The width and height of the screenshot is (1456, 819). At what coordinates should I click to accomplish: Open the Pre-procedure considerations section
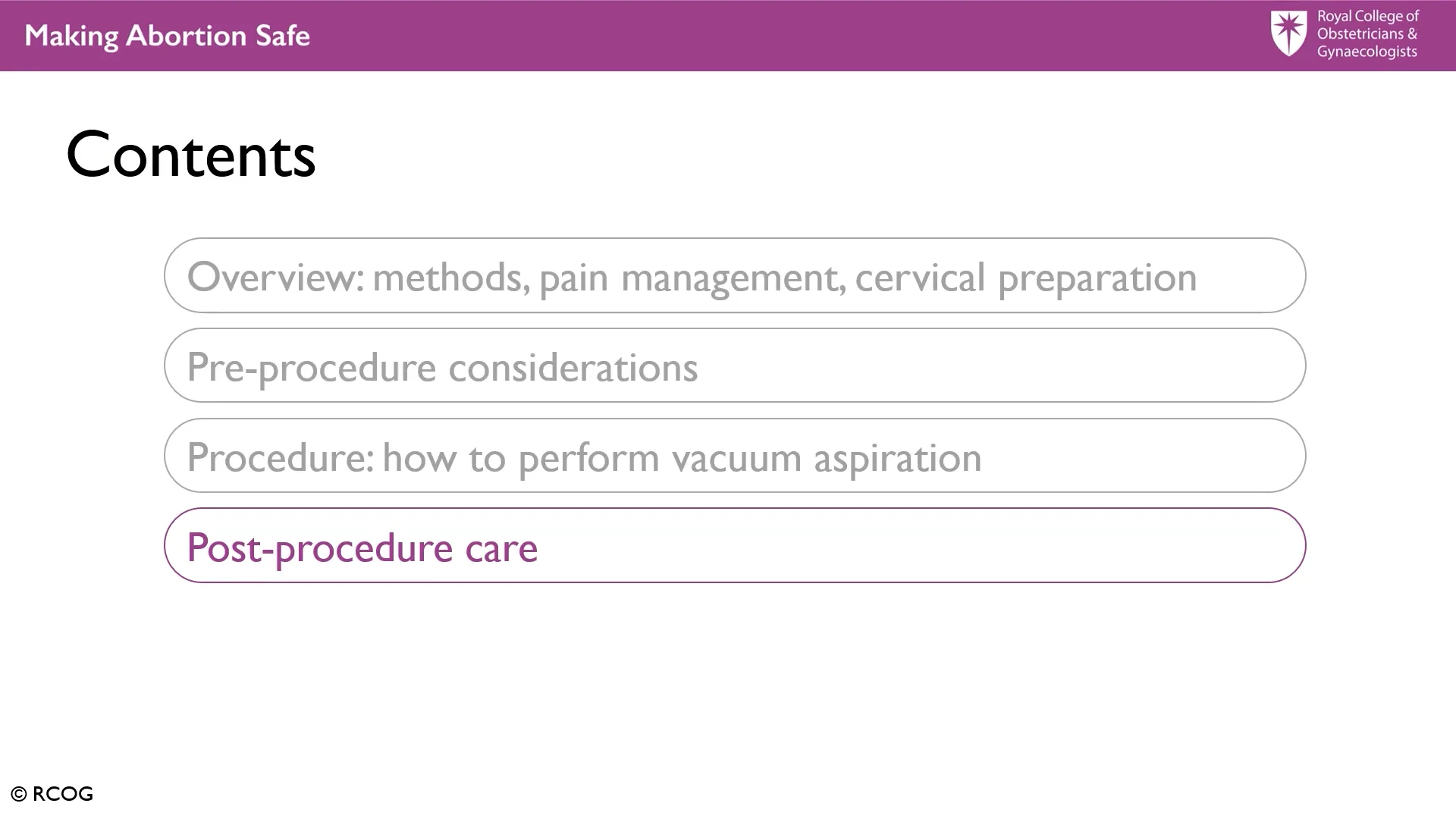pyautogui.click(x=734, y=366)
